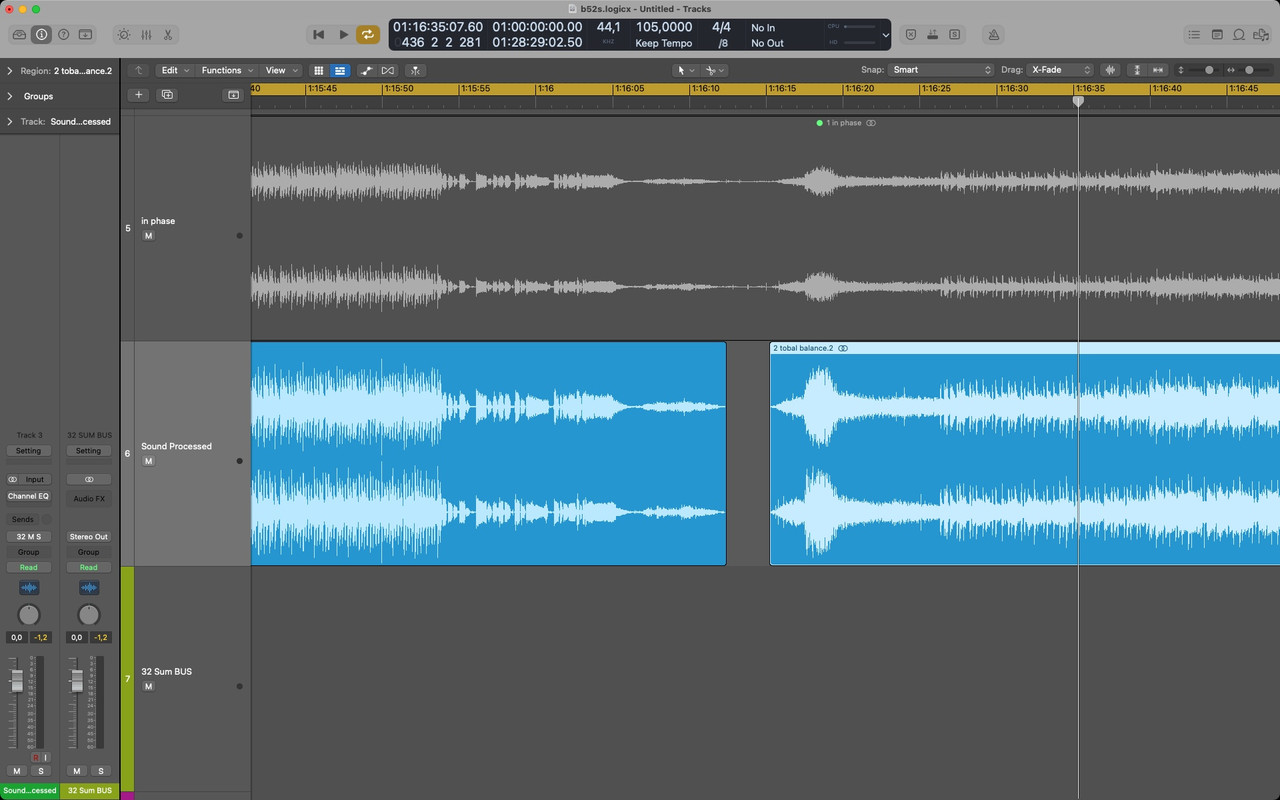Viewport: 1280px width, 800px height.
Task: Expand the Groups disclosure triangle
Action: pyautogui.click(x=10, y=96)
